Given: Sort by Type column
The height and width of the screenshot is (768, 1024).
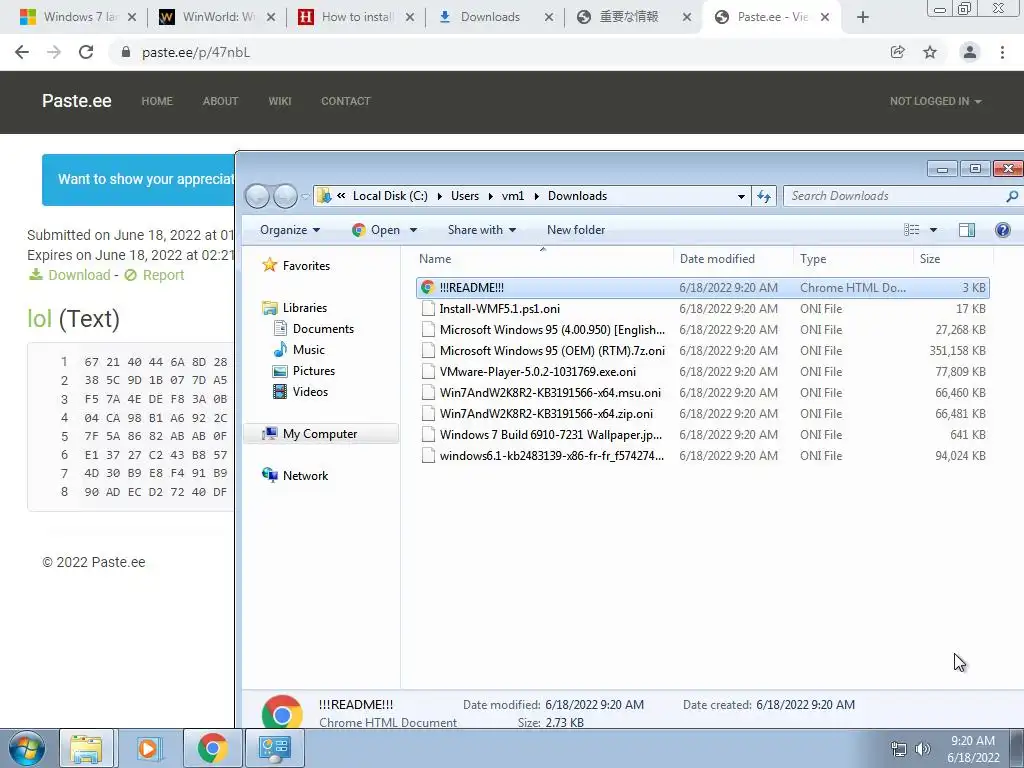Looking at the screenshot, I should tap(853, 259).
